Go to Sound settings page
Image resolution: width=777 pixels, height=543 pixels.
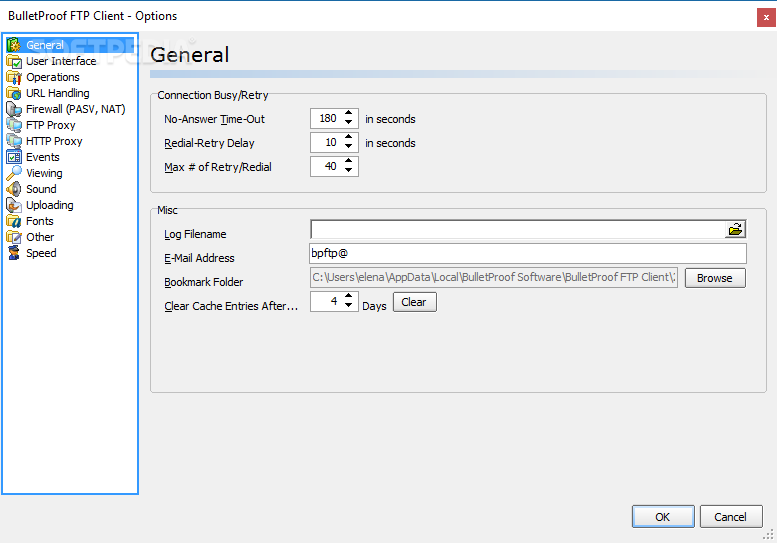coord(41,189)
